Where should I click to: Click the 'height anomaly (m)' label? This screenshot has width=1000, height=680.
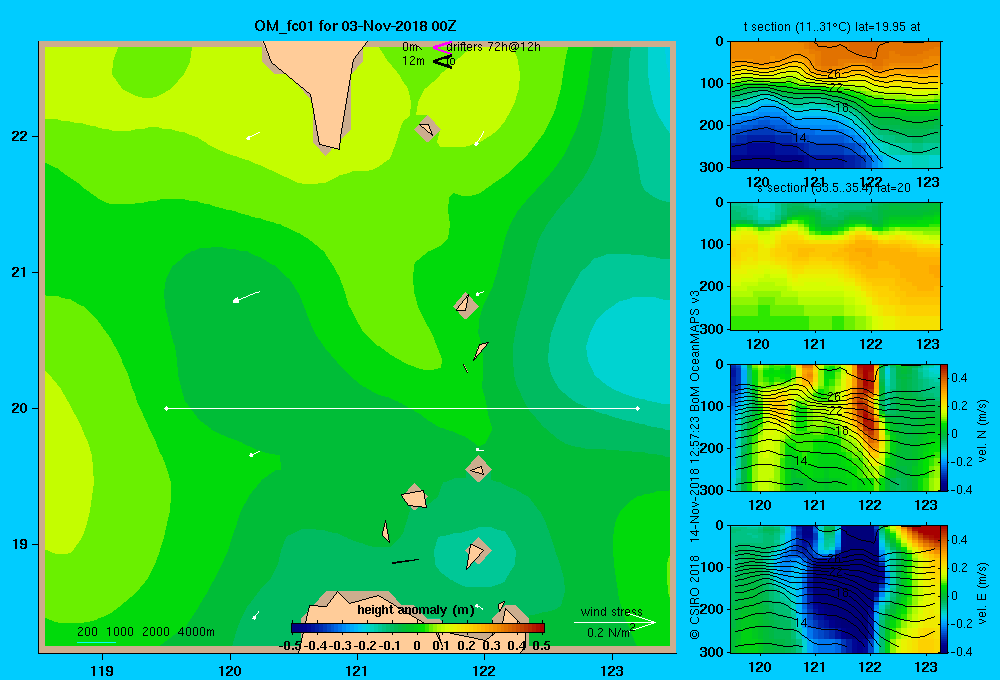click(415, 610)
